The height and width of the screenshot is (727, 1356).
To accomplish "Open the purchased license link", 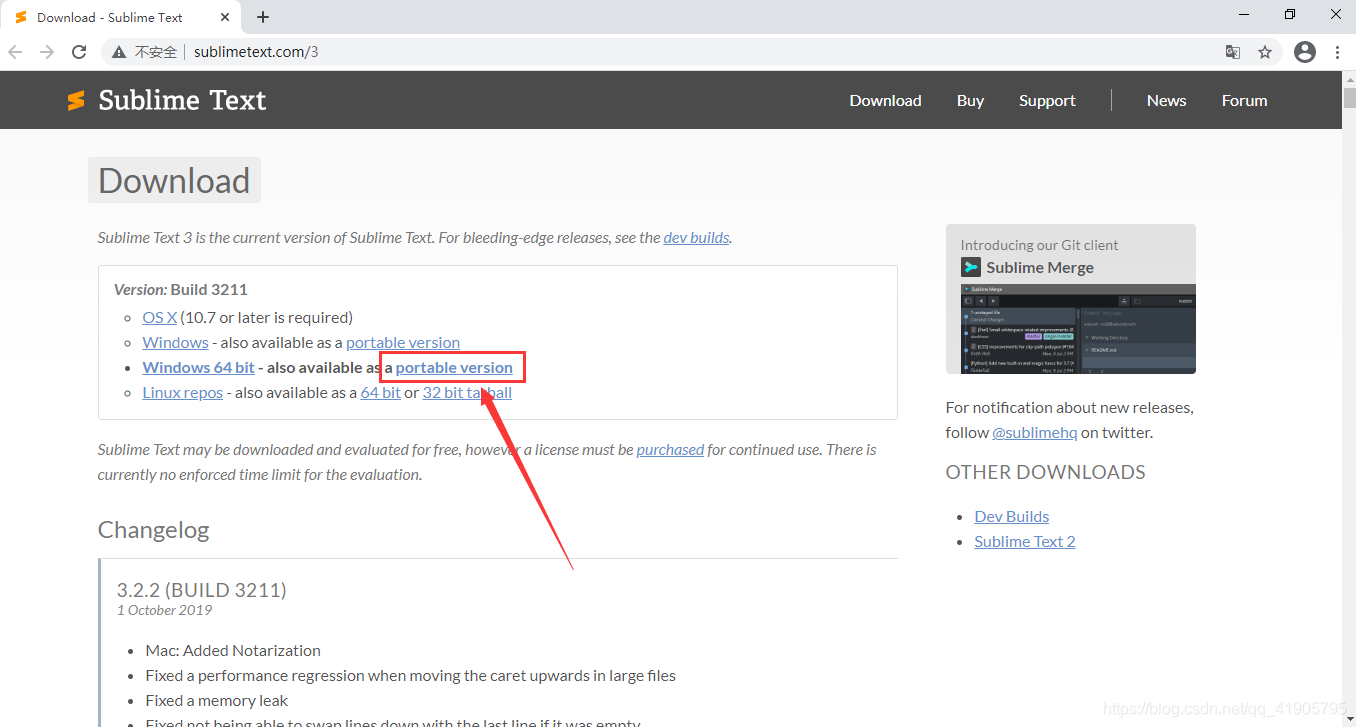I will pyautogui.click(x=670, y=450).
